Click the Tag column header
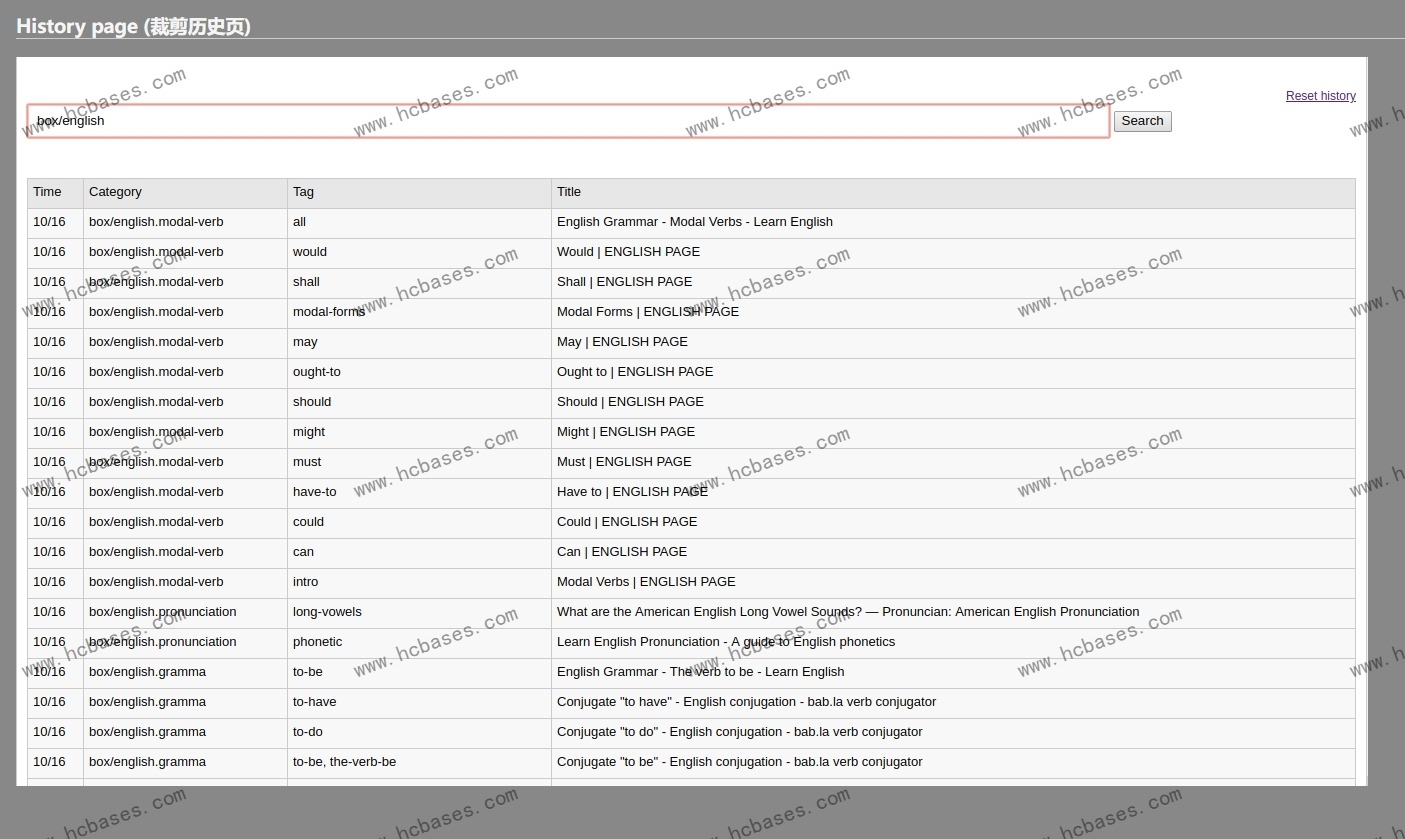Screen dimensions: 1405x839 pyautogui.click(x=419, y=193)
